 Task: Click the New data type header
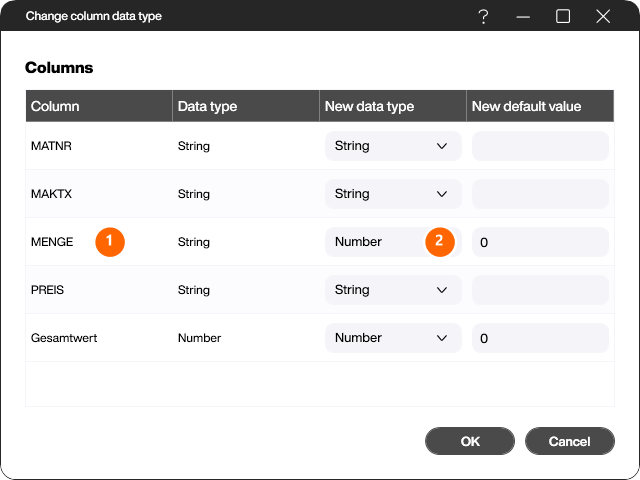pyautogui.click(x=393, y=106)
